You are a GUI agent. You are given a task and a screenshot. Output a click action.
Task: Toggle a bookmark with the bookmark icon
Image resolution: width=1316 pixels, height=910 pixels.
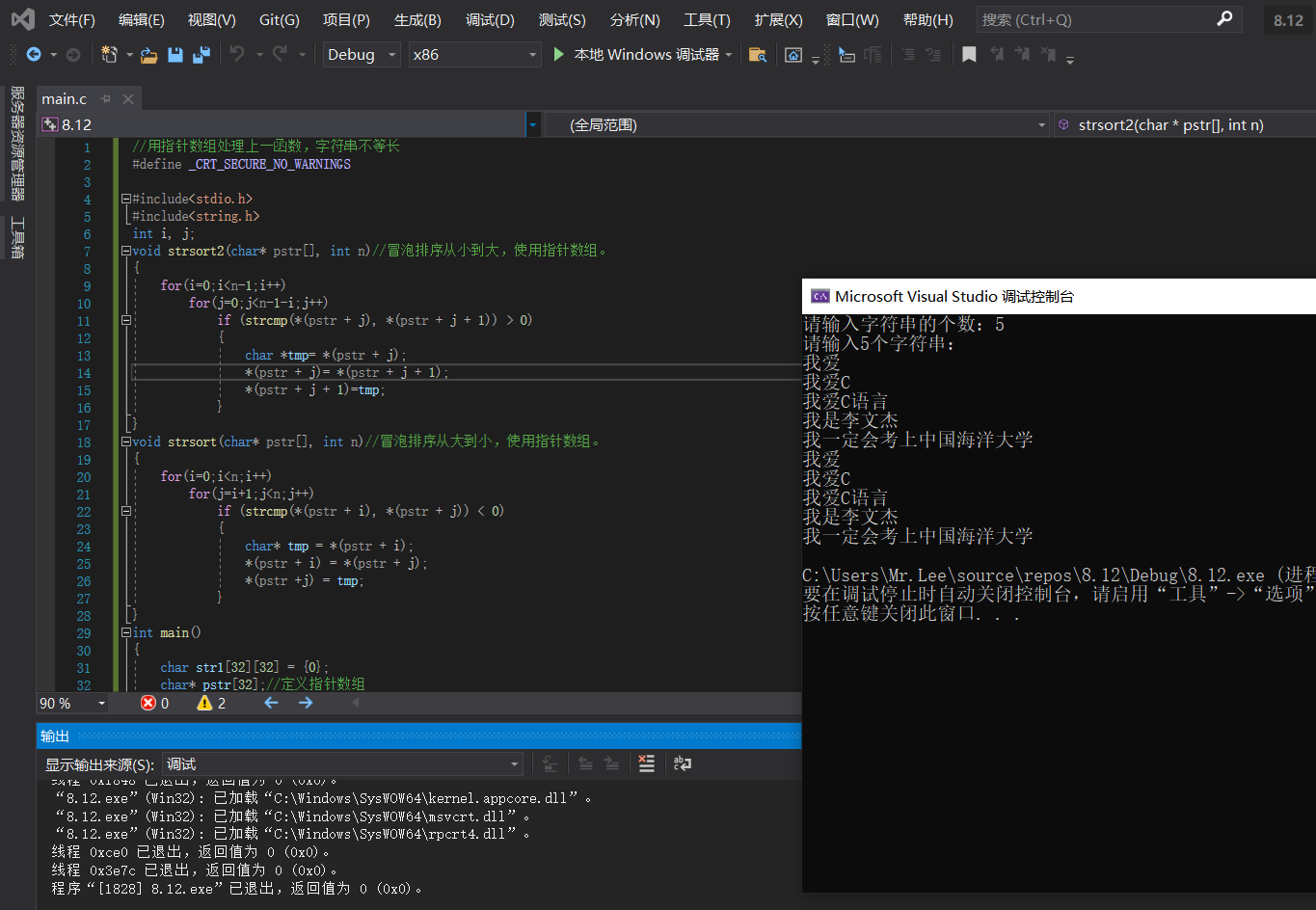pyautogui.click(x=969, y=55)
